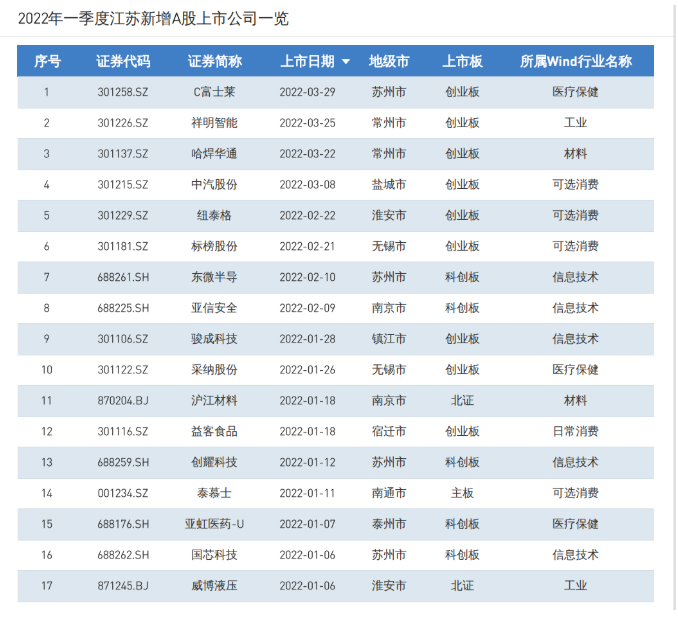The width and height of the screenshot is (678, 618).
Task: Click company name 骏成科技
Action: pyautogui.click(x=214, y=339)
